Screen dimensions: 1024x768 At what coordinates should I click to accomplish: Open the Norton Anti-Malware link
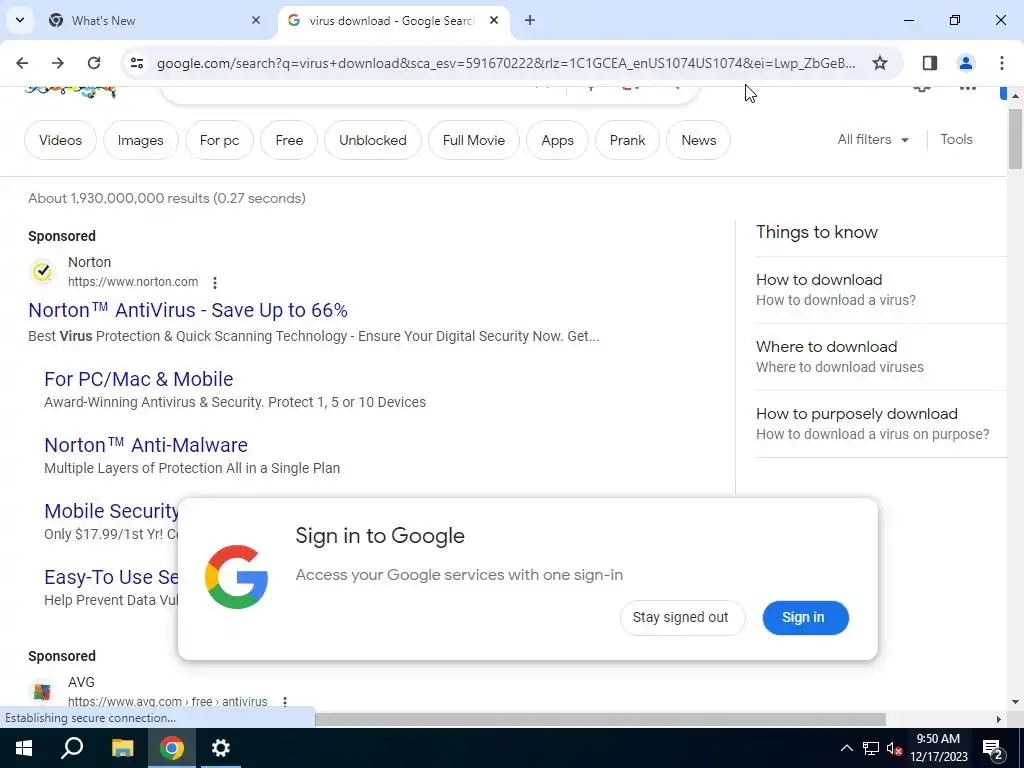pos(146,445)
